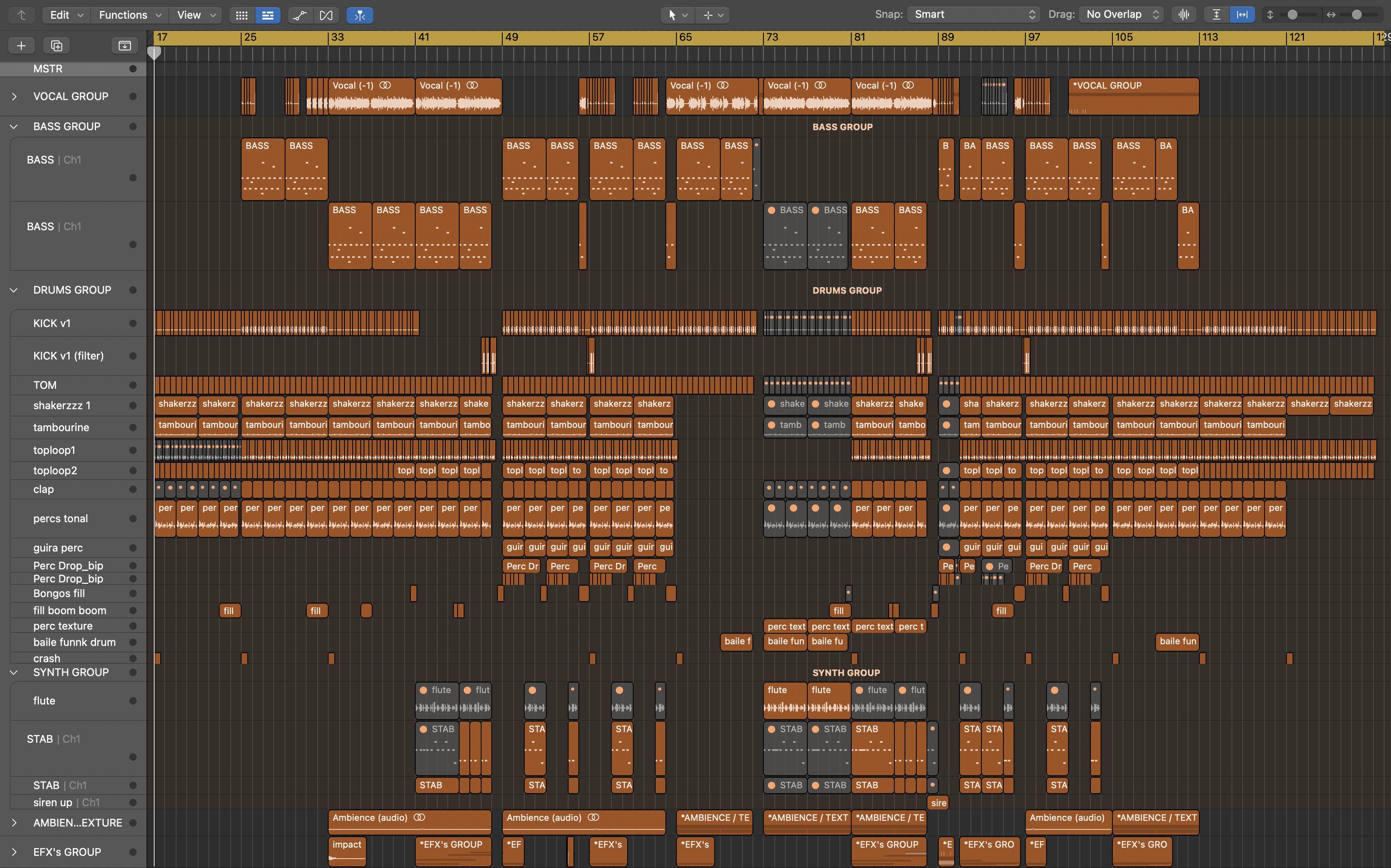This screenshot has height=868, width=1391.
Task: Toggle the Catch Playhead icon
Action: tap(360, 15)
